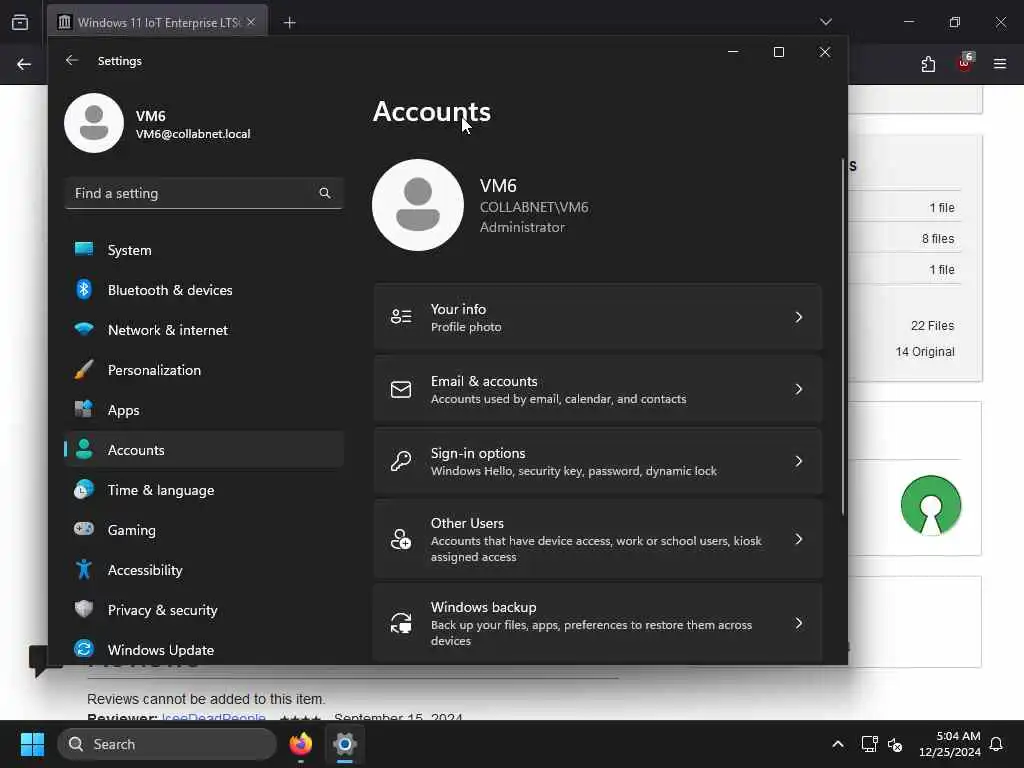Click the Windows Update refresh icon
1024x768 pixels.
click(x=84, y=649)
